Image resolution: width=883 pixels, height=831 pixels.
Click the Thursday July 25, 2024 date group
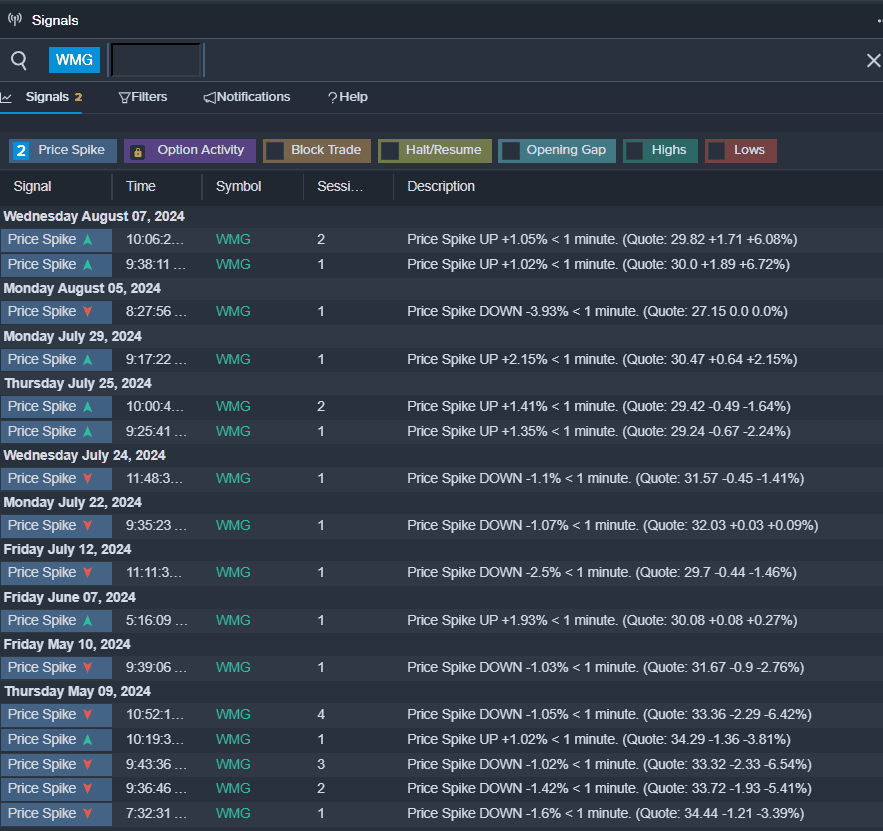tap(78, 383)
